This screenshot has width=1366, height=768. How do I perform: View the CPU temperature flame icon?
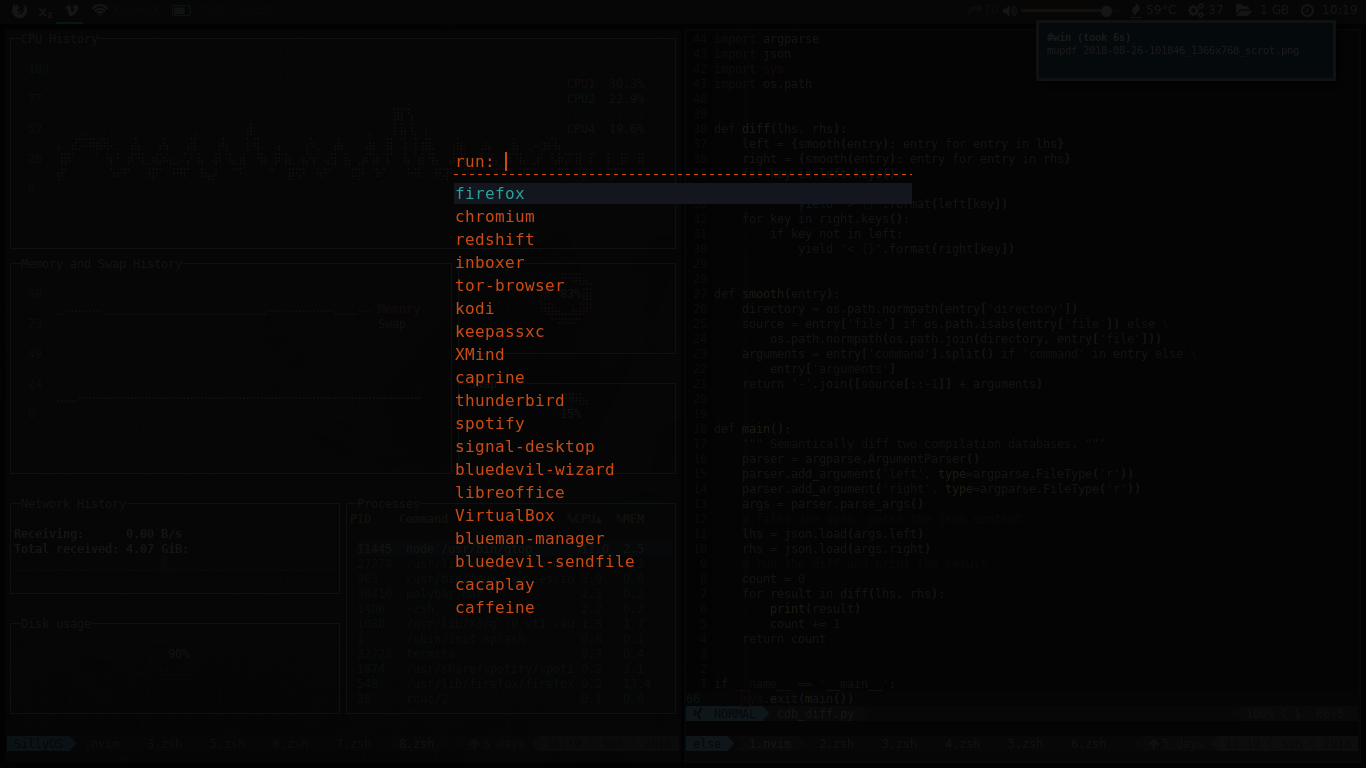tap(1135, 10)
